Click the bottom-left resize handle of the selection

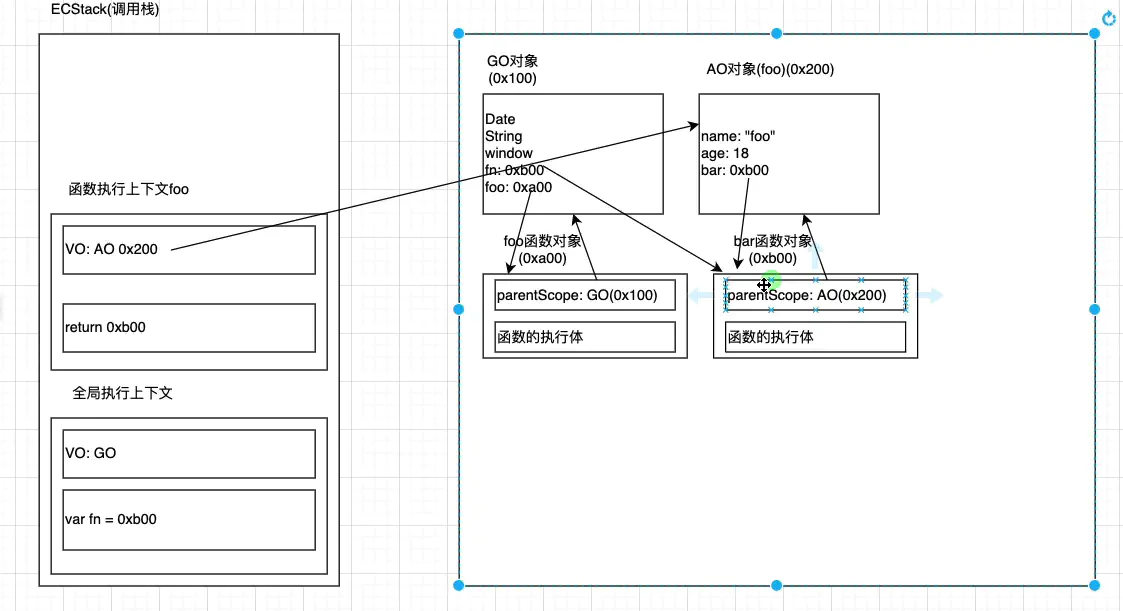point(460,585)
